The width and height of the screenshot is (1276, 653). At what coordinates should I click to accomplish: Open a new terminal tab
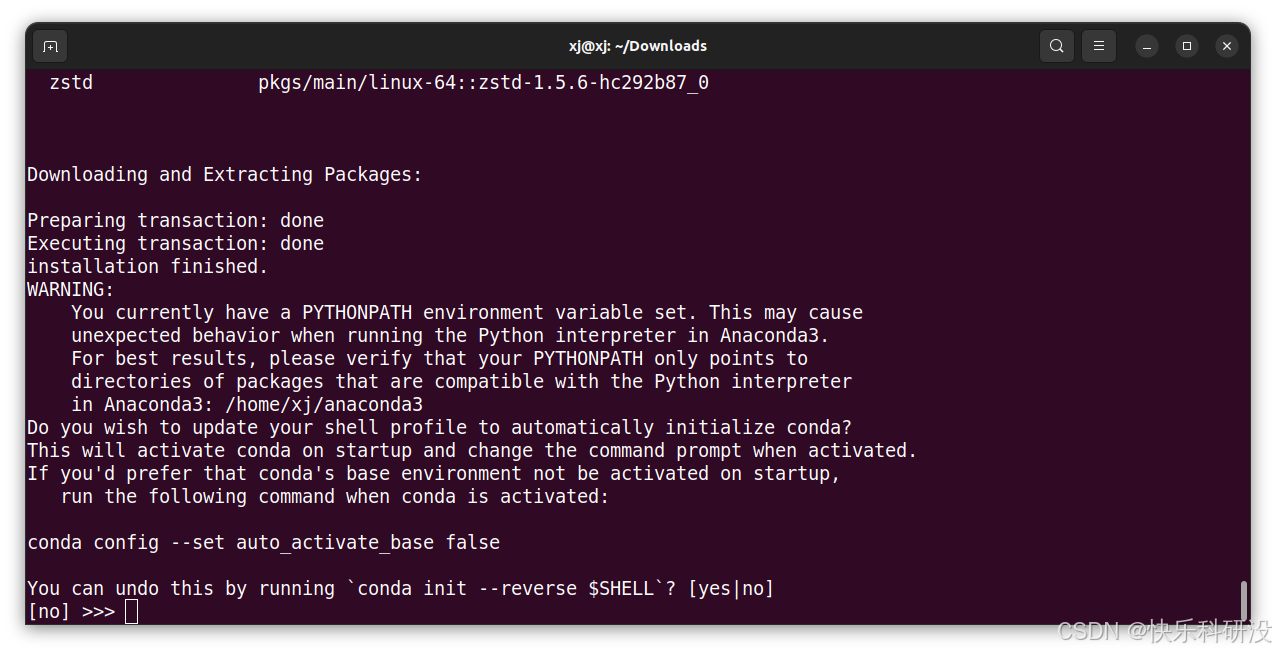50,46
